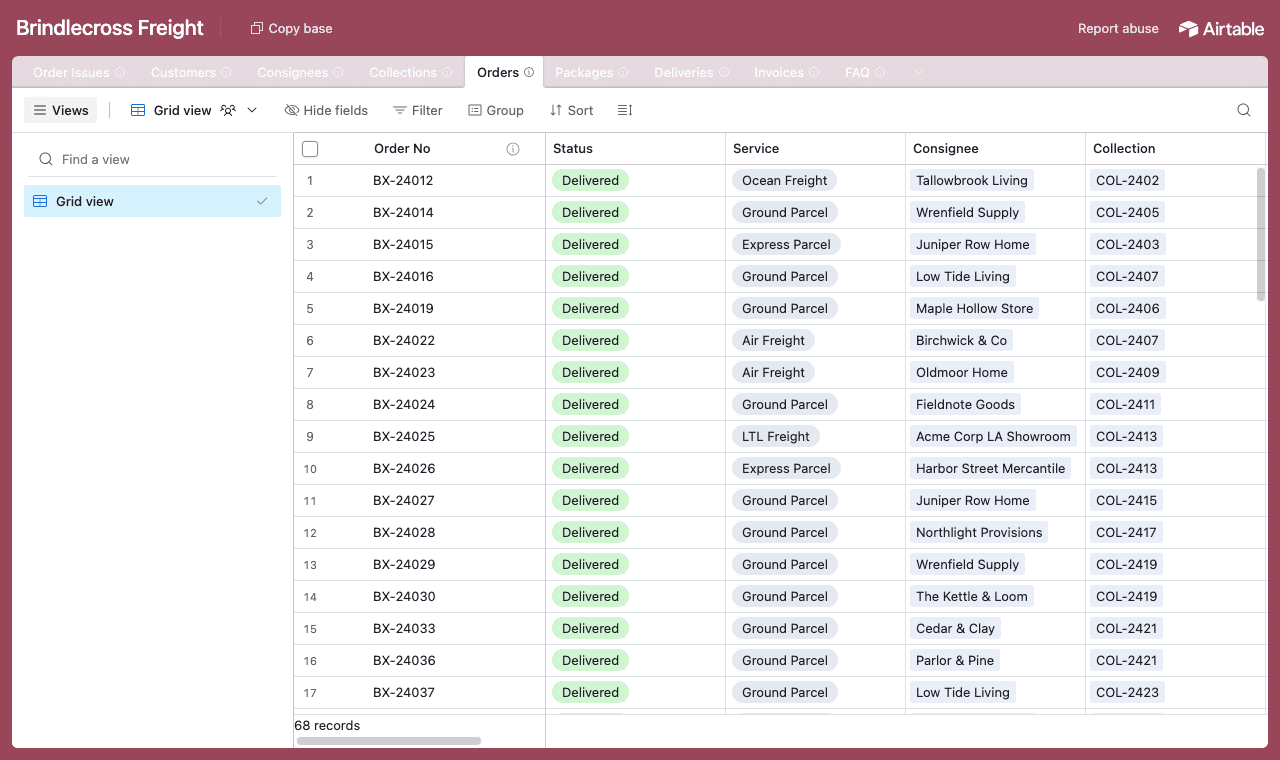Screen dimensions: 1280x760
Task: Click info icon on Invoices tab
Action: (814, 72)
